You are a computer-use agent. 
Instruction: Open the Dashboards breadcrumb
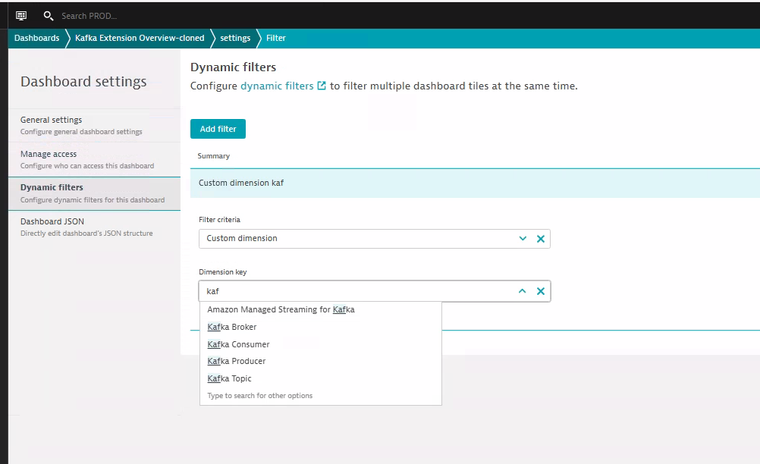[37, 38]
